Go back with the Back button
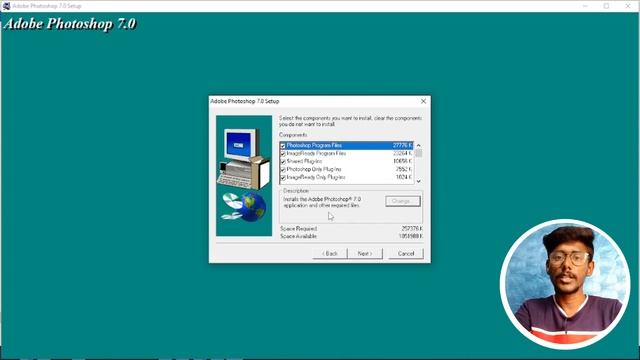Screen dimensions: 640x360 (x=330, y=253)
